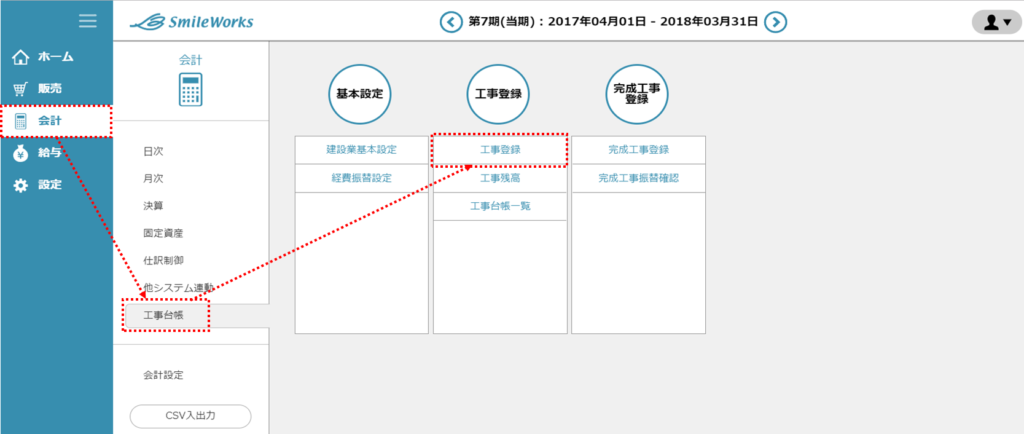Screen dimensions: 1024x434
Task: Open ホーム in the sidebar
Action: point(56,57)
